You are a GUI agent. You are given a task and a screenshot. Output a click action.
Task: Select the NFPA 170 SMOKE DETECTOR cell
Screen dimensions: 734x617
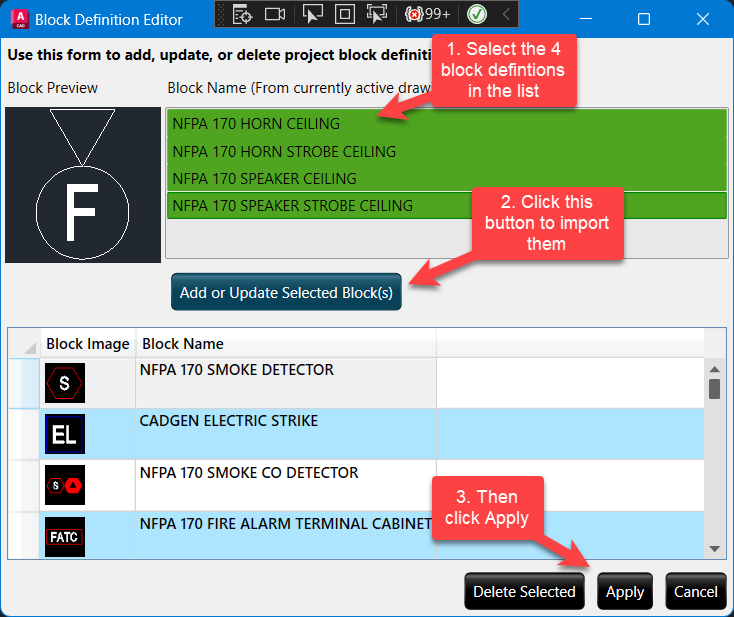point(286,383)
